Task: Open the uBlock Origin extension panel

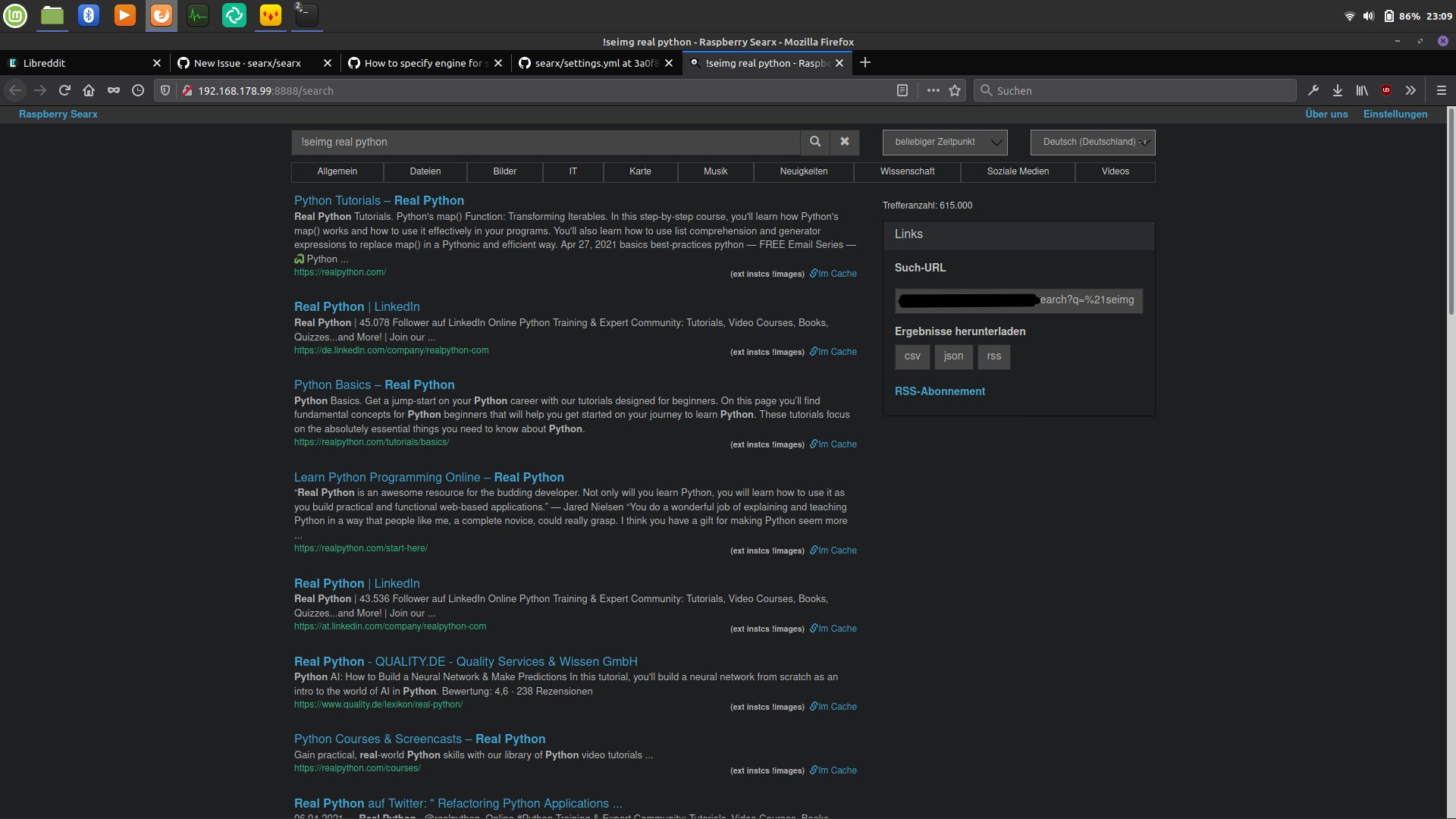Action: tap(1386, 90)
